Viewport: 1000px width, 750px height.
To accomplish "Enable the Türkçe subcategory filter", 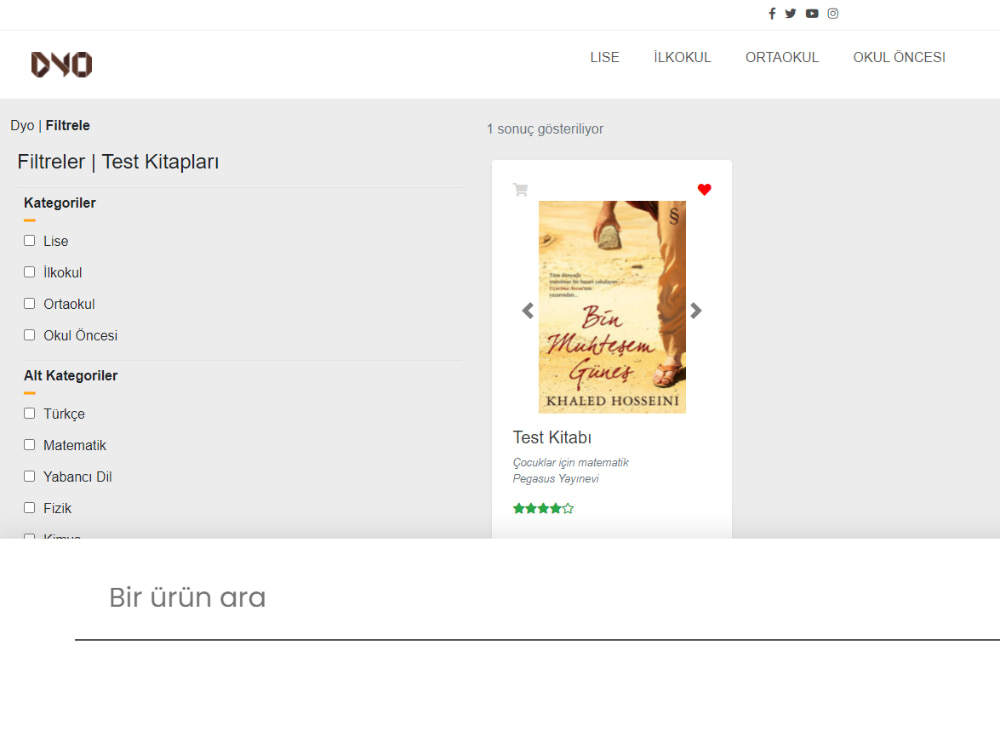I will [x=29, y=413].
